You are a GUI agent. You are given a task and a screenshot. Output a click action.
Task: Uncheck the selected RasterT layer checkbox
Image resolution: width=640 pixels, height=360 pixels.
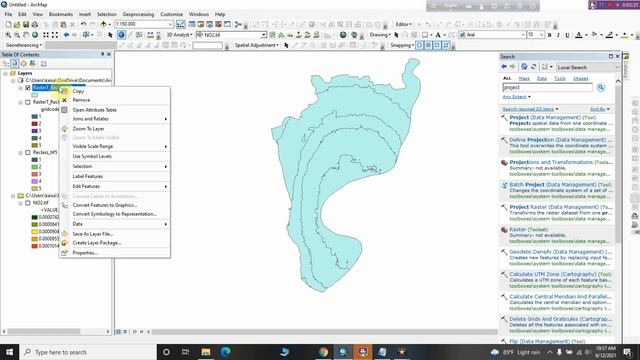pyautogui.click(x=28, y=88)
